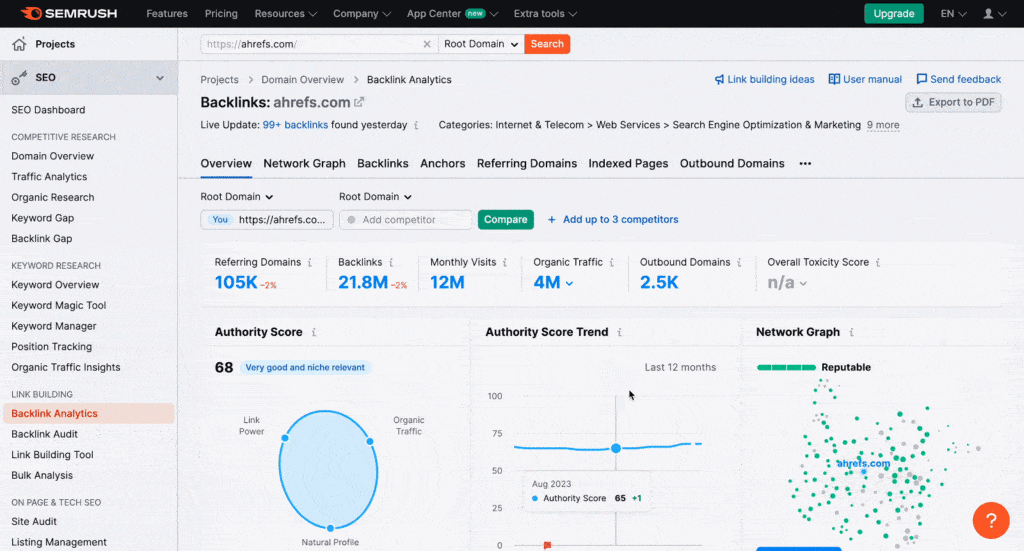Click the three dots more tabs icon
The width and height of the screenshot is (1024, 551).
805,164
